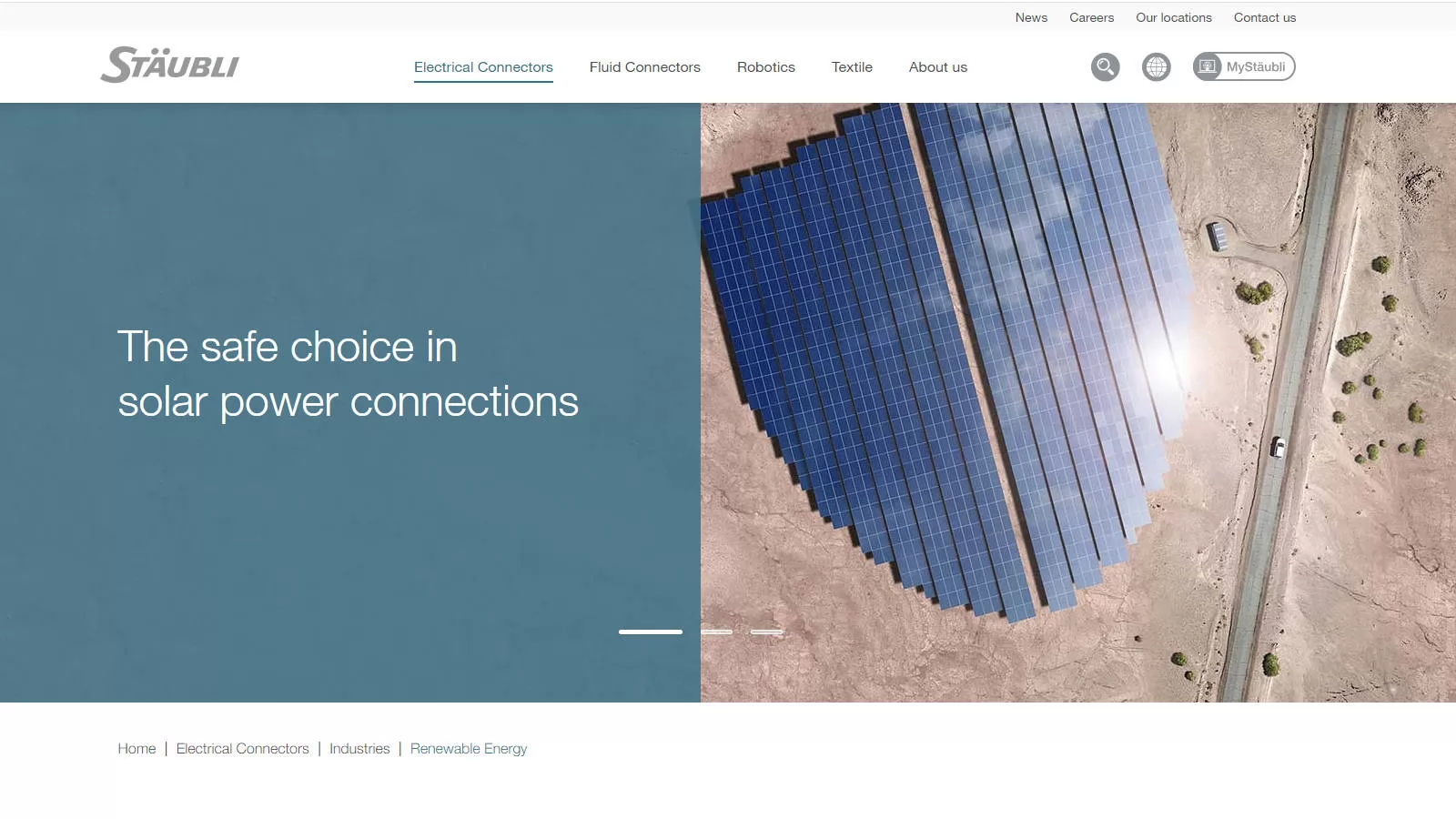1456x819 pixels.
Task: Go to Electrical Connectors breadcrumb
Action: (242, 749)
